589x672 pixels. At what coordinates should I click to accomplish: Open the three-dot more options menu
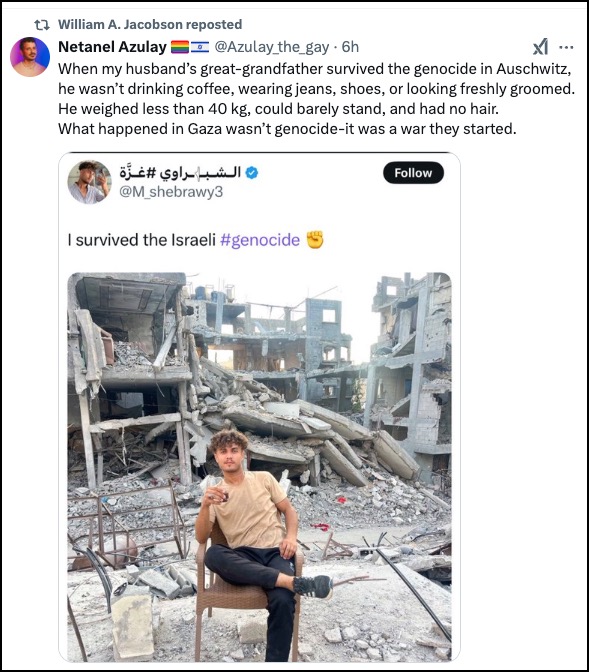pos(566,47)
